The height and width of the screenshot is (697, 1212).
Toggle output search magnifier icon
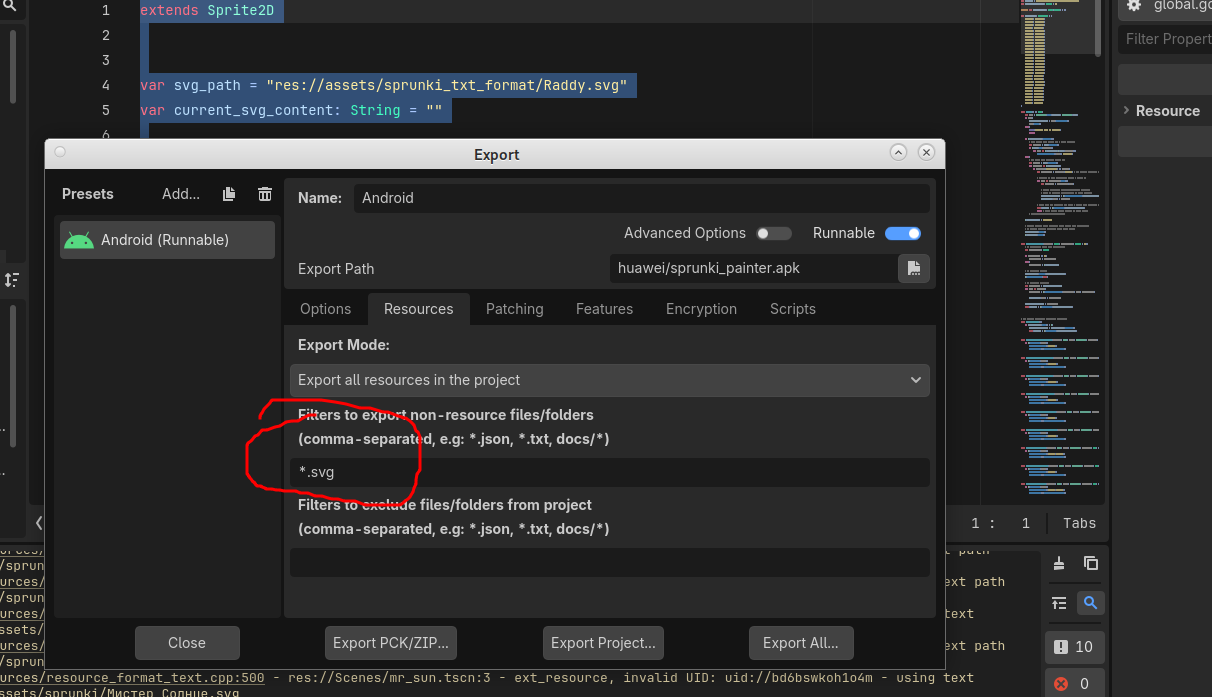[x=1090, y=602]
